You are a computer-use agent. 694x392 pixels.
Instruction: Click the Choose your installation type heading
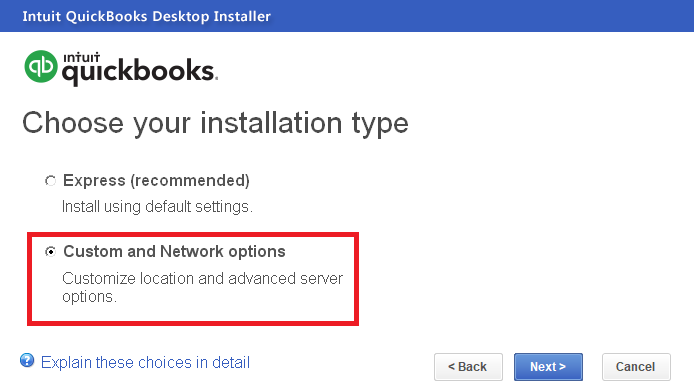coord(215,123)
